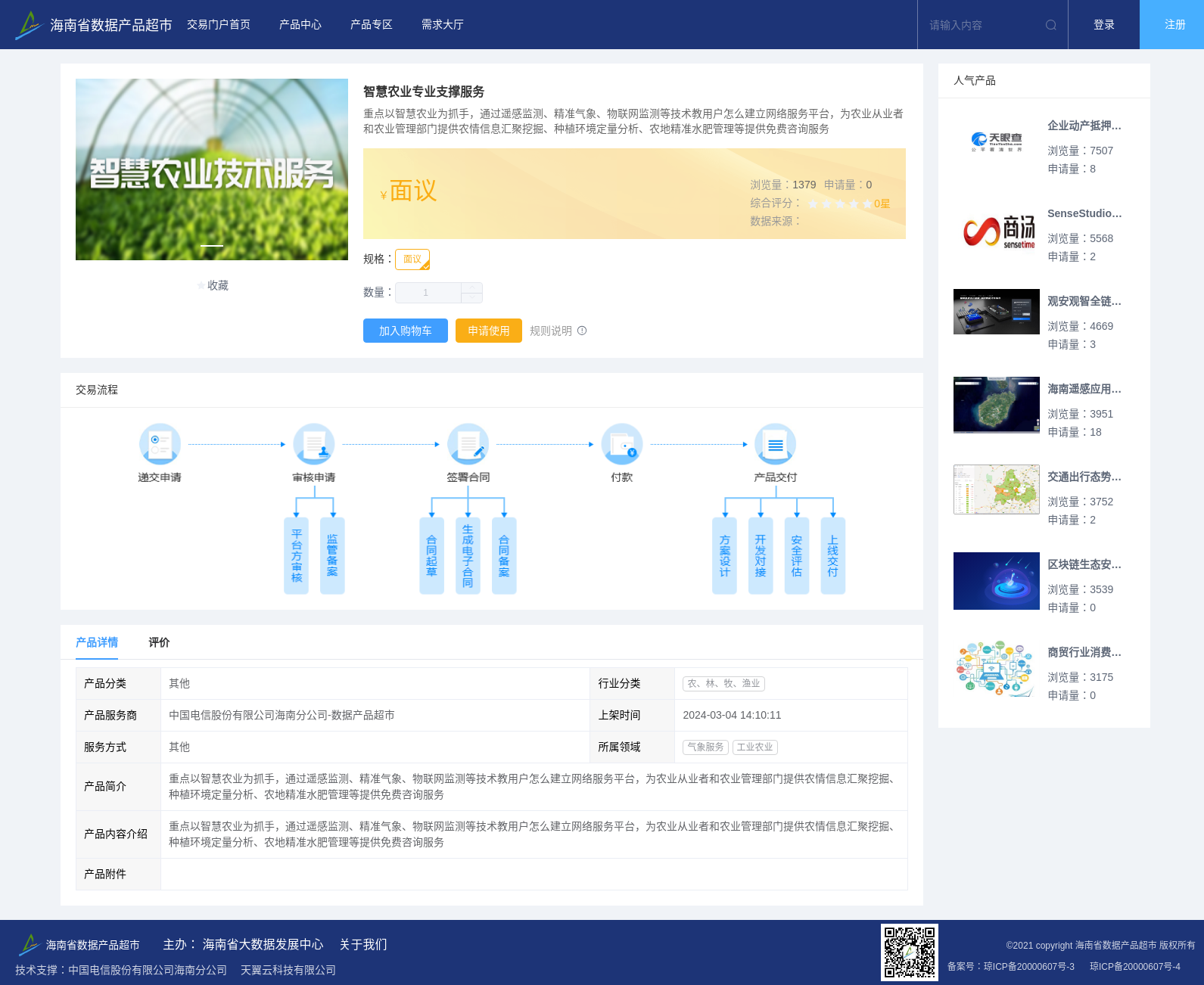The width and height of the screenshot is (1204, 985).
Task: Open the 区块链生态安 product thumbnail
Action: (x=997, y=581)
